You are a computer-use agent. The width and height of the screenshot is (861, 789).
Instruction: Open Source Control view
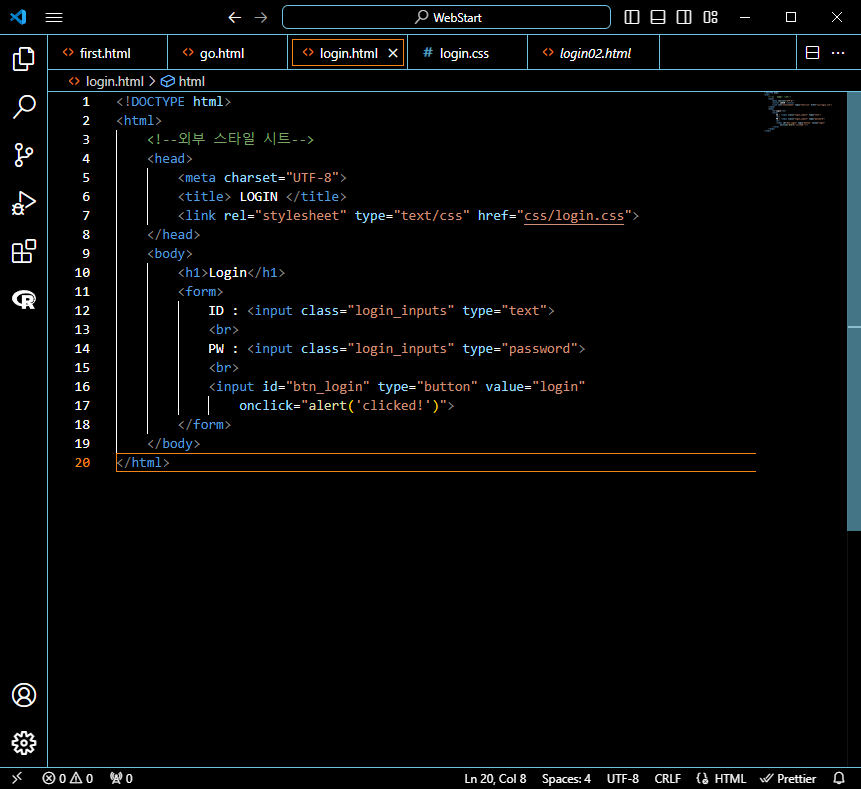[24, 155]
